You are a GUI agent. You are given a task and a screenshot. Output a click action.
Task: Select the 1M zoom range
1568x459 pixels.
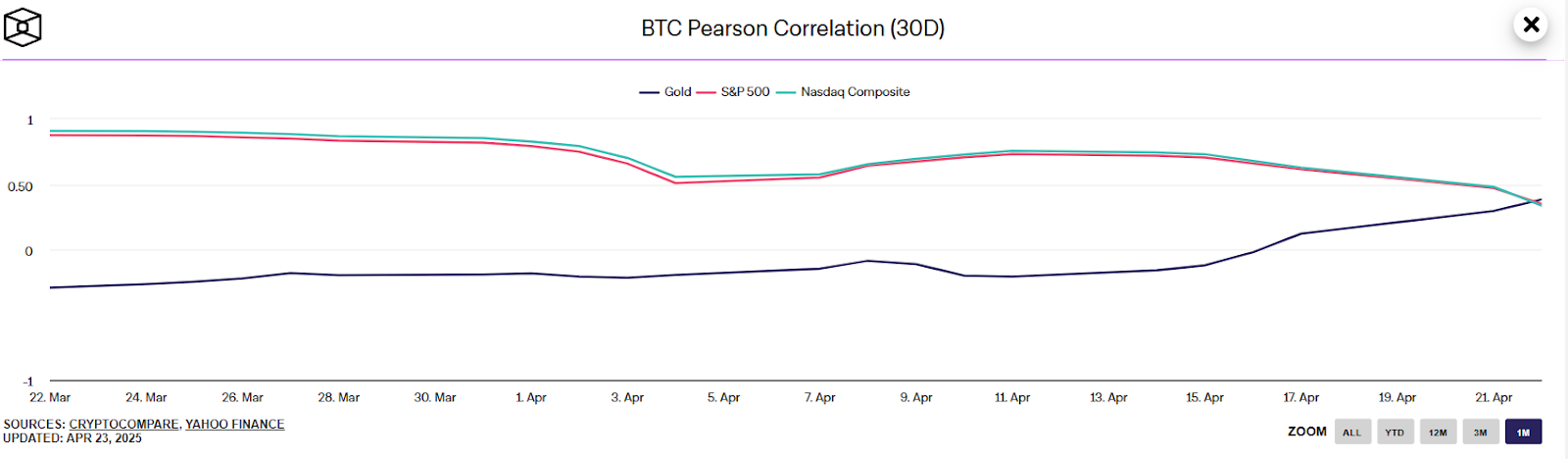[x=1523, y=433]
